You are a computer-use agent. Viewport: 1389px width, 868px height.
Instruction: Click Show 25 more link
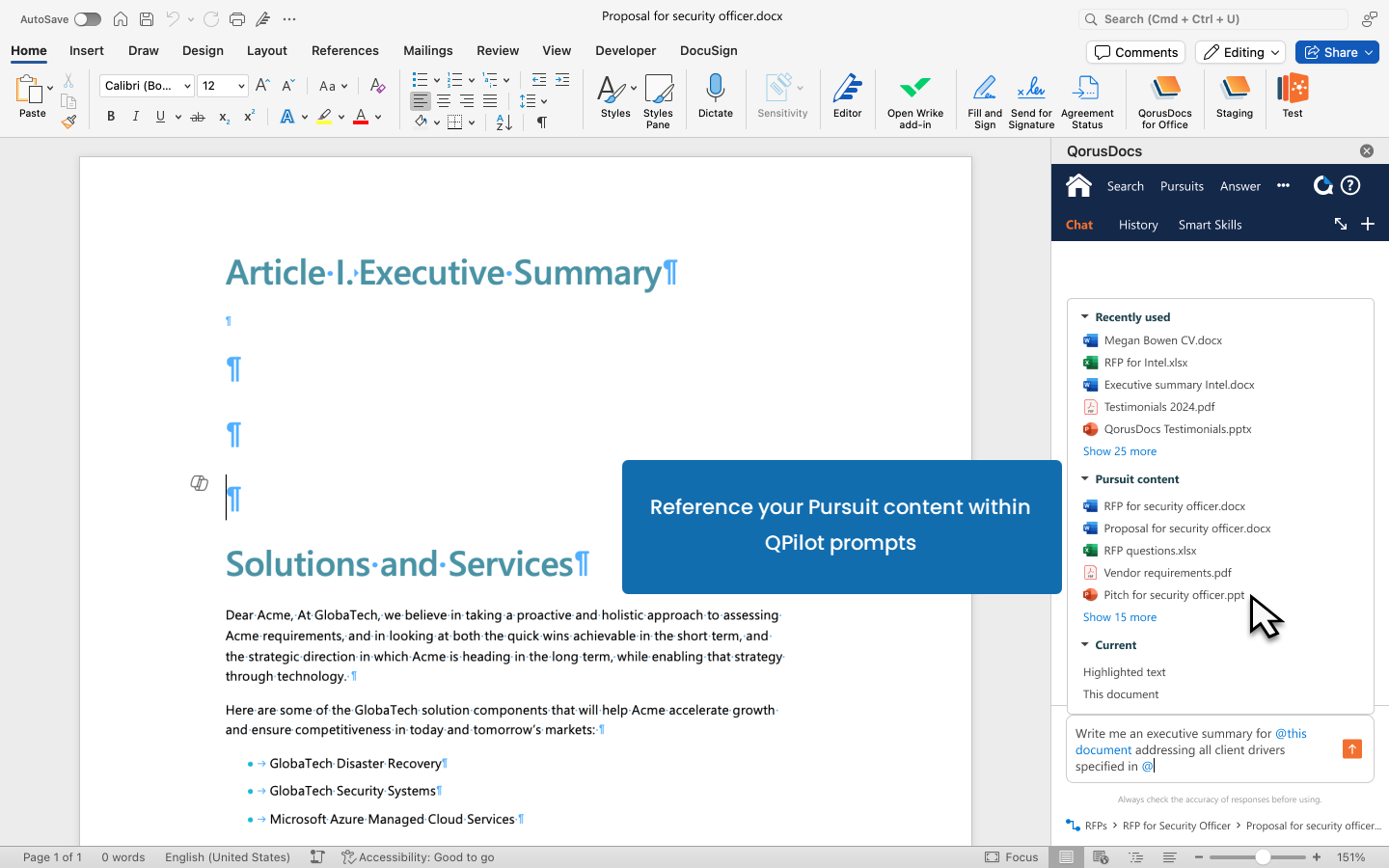1119,451
